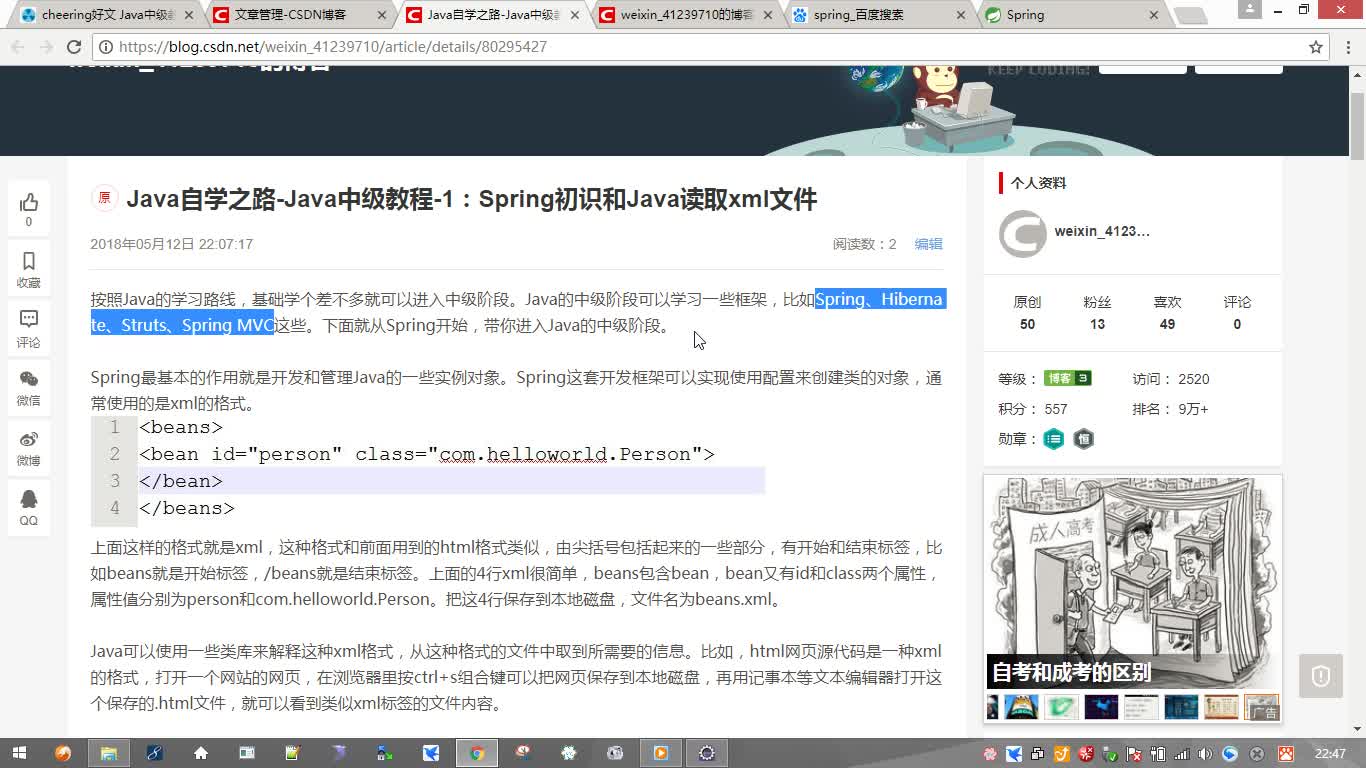Image resolution: width=1366 pixels, height=768 pixels.
Task: Click the profile avatar image
Action: click(1022, 234)
